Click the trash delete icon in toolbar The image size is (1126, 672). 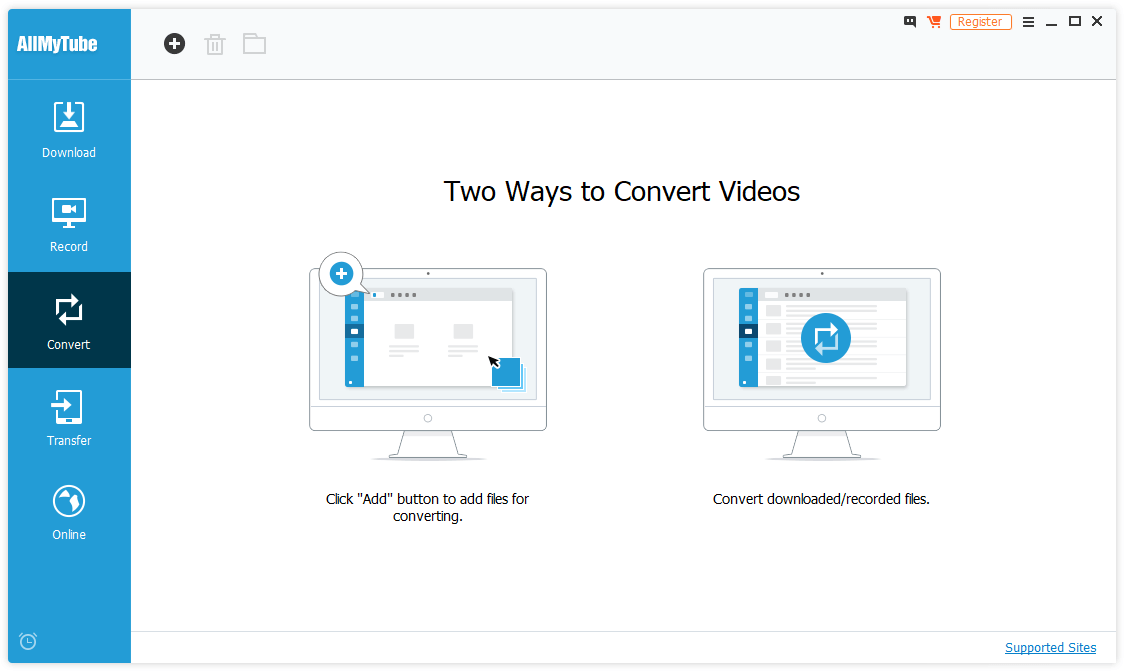click(215, 45)
